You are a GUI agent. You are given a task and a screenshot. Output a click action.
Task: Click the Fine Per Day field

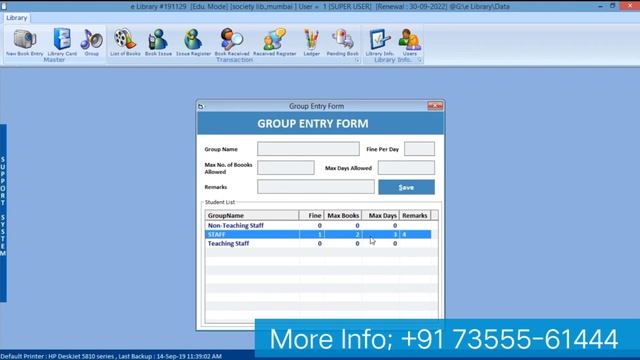point(419,149)
